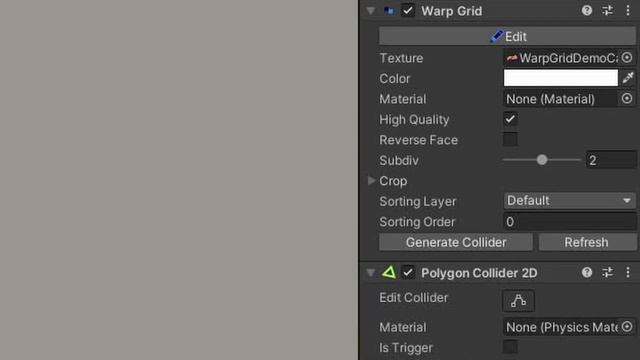Click the Refresh button
Screen dimensions: 640x360
click(x=587, y=242)
